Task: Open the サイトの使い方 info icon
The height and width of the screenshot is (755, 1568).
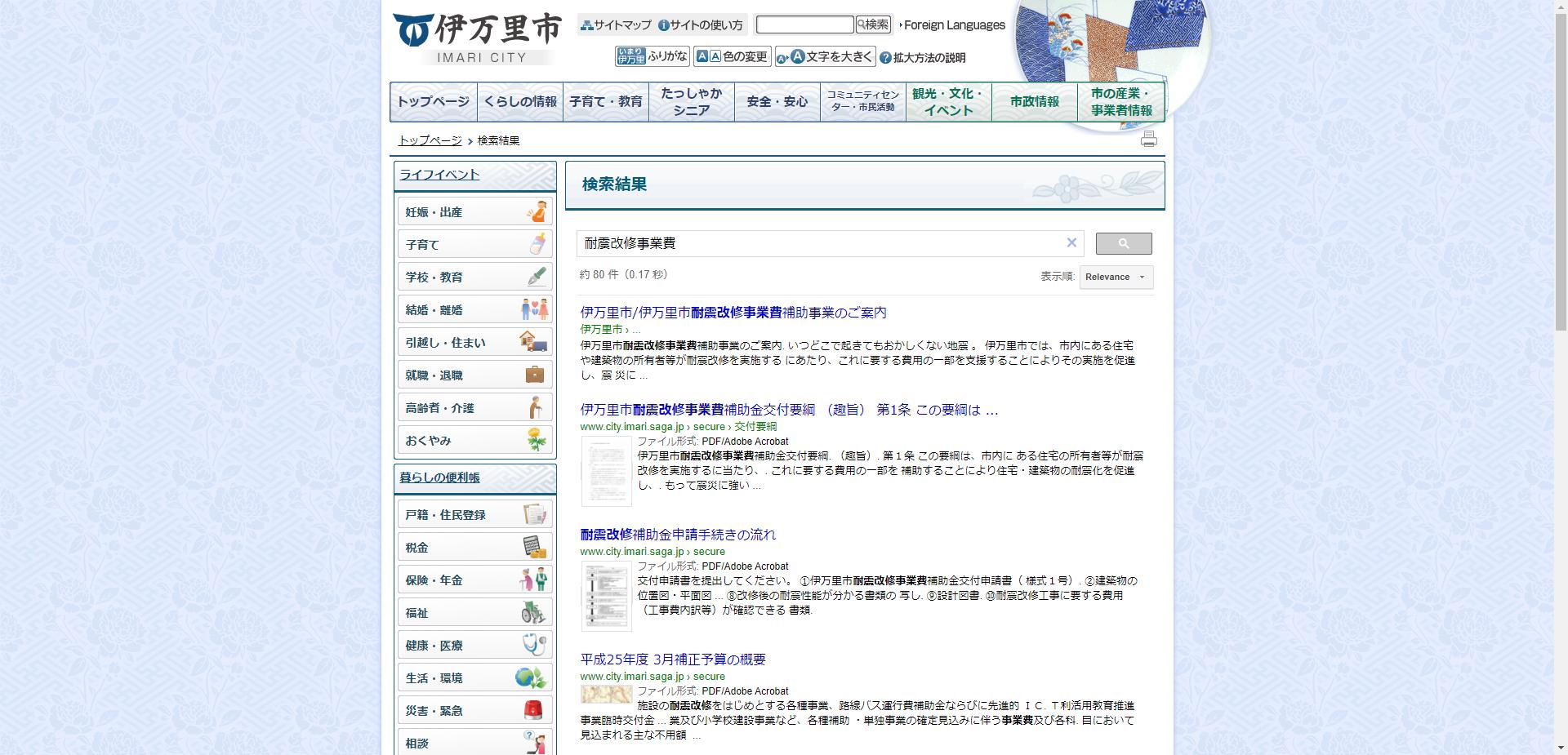Action: click(663, 24)
